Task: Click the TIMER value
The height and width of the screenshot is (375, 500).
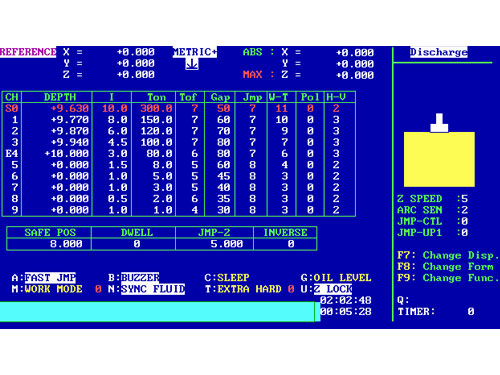Action: pos(471,312)
